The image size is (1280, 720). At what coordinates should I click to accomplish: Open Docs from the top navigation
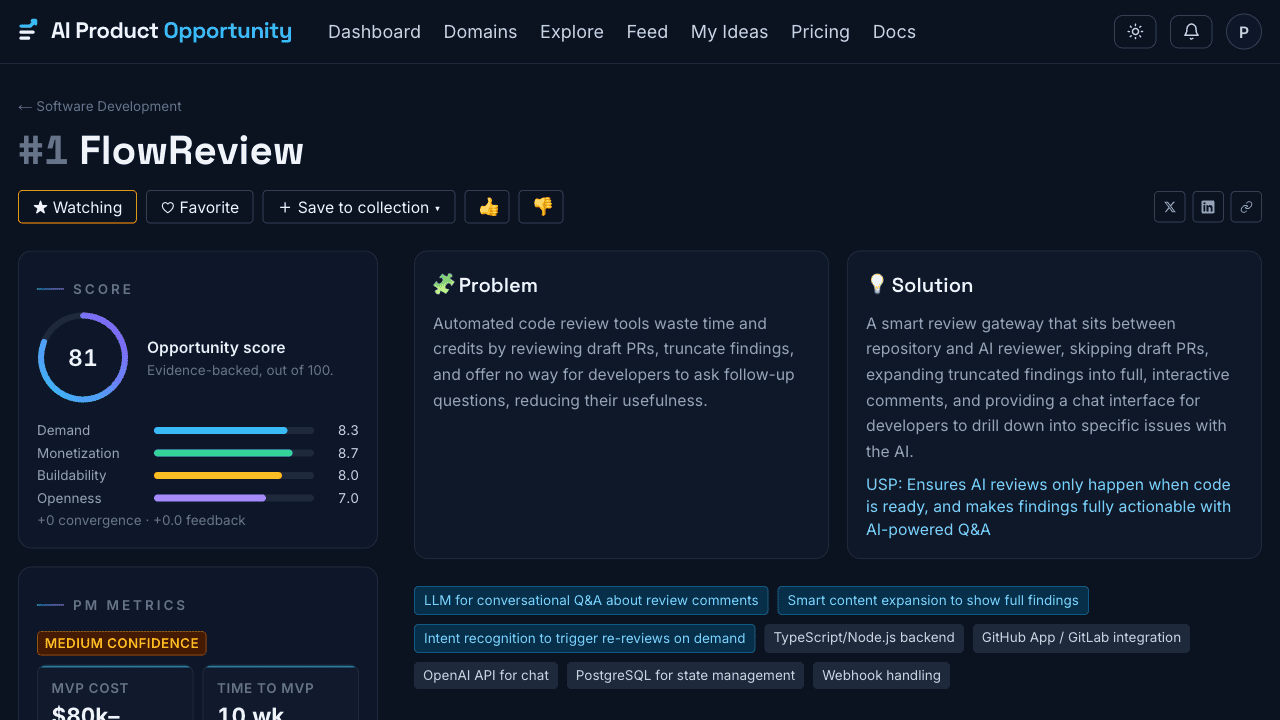894,32
